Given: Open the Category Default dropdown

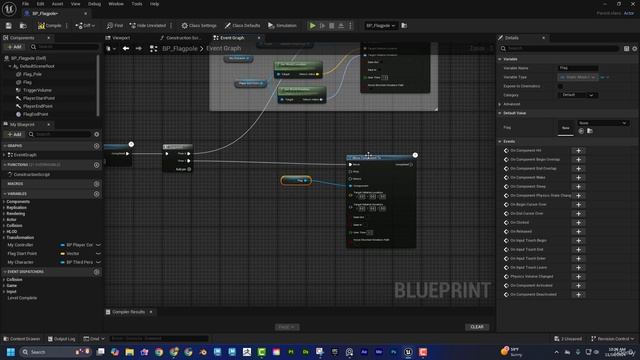Looking at the screenshot, I should click(x=578, y=95).
